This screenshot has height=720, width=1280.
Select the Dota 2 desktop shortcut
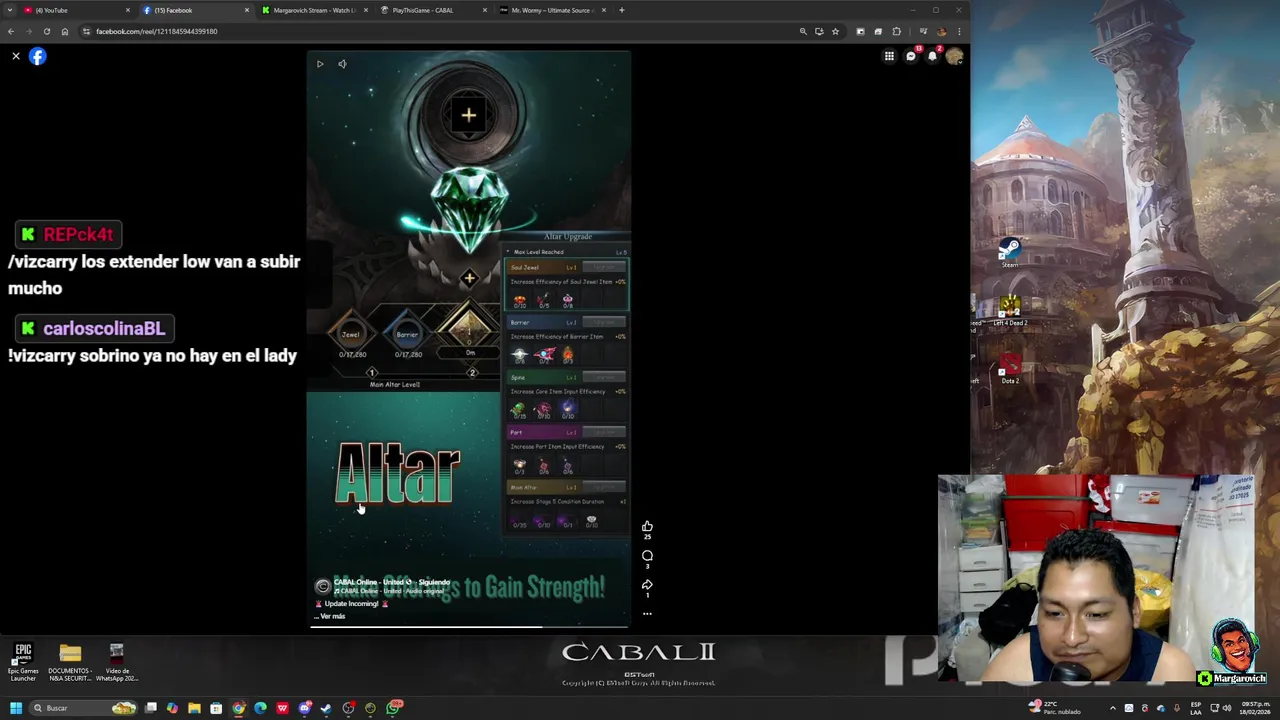tap(1010, 368)
